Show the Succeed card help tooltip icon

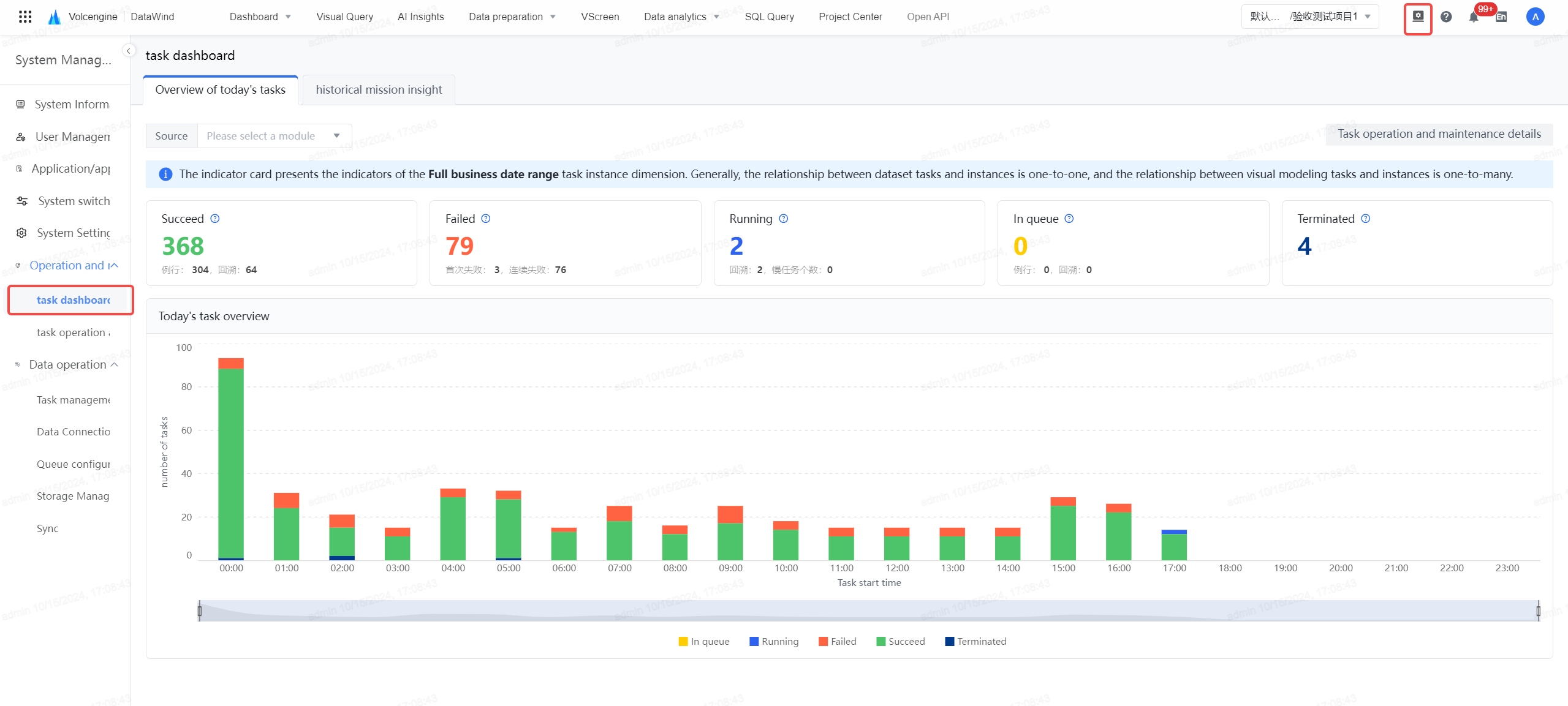pos(215,219)
